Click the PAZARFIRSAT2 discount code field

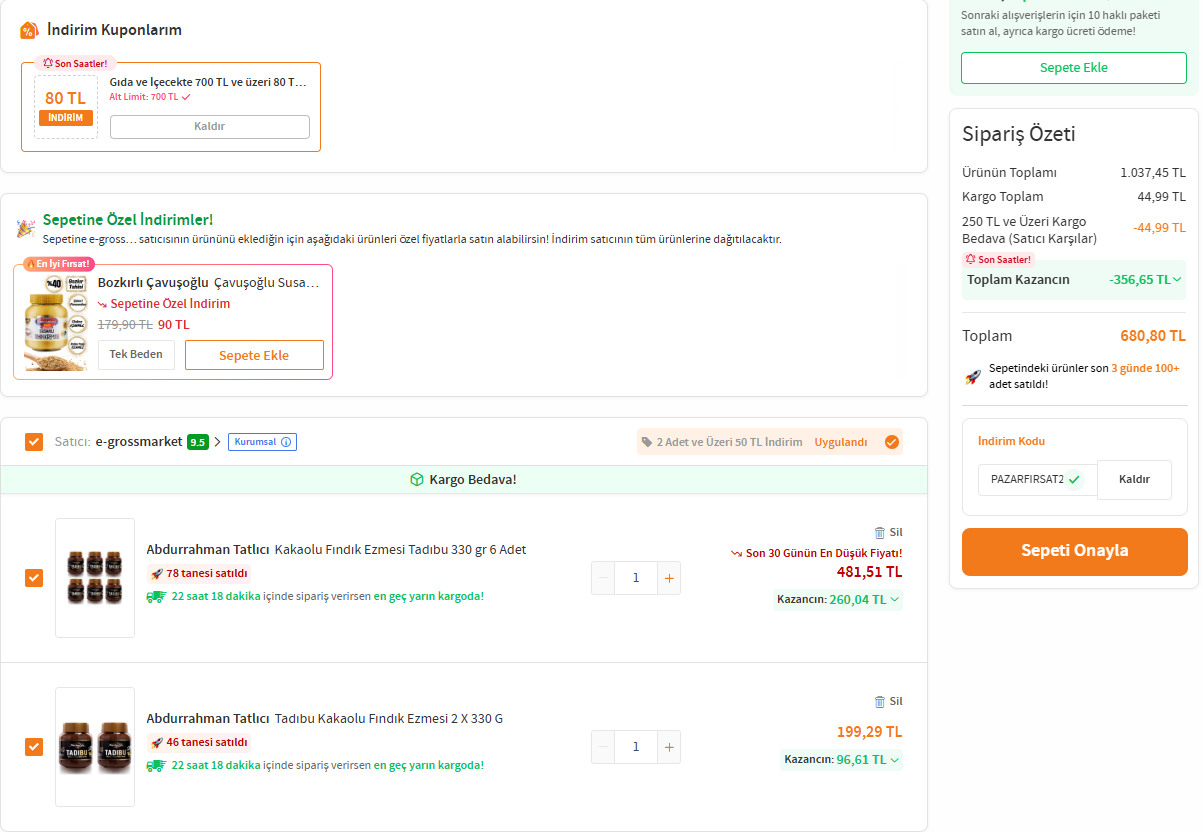pos(1037,480)
